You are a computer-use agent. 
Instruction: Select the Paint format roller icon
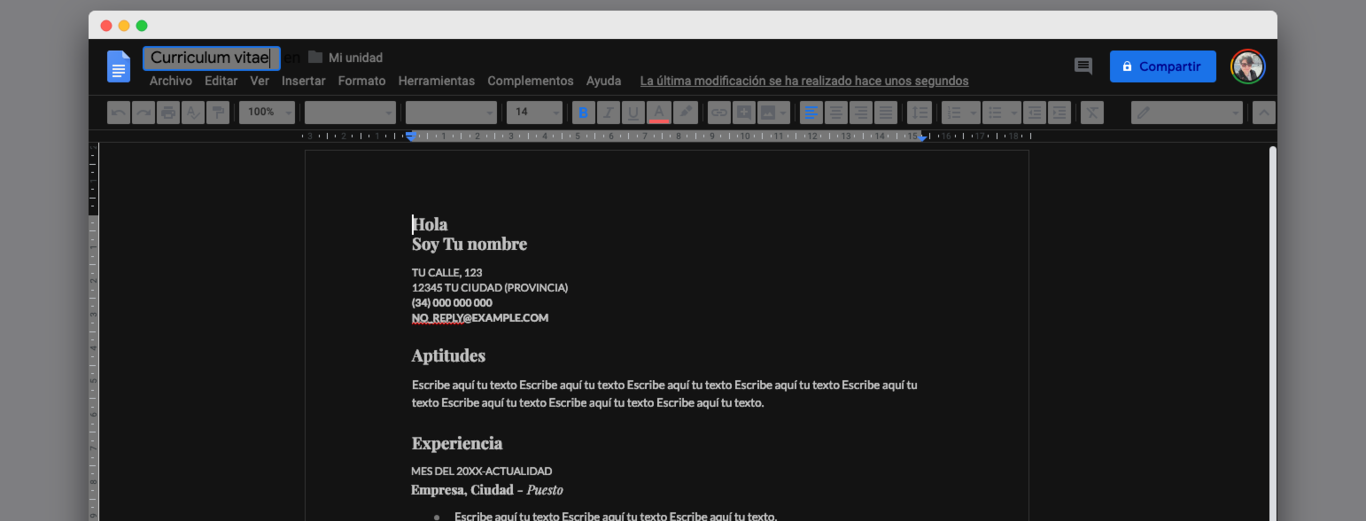pyautogui.click(x=217, y=113)
